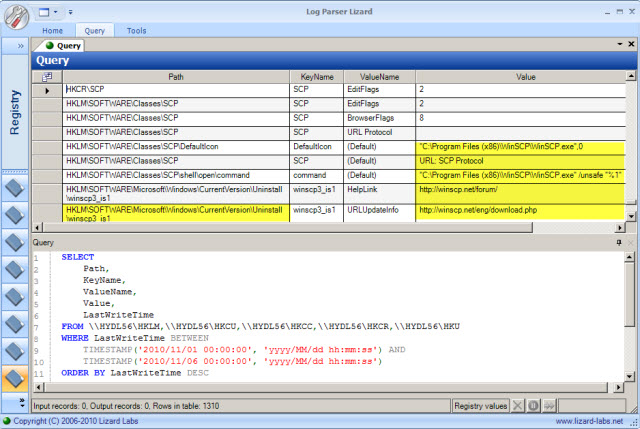
Task: Sort by the Path column header
Action: pos(176,77)
